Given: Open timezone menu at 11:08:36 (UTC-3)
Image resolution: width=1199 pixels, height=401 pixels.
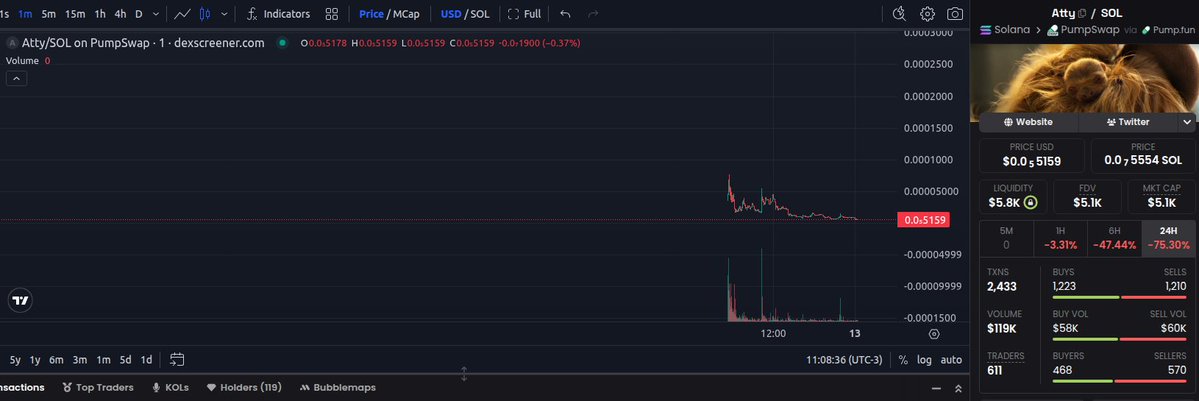Looking at the screenshot, I should pos(843,360).
